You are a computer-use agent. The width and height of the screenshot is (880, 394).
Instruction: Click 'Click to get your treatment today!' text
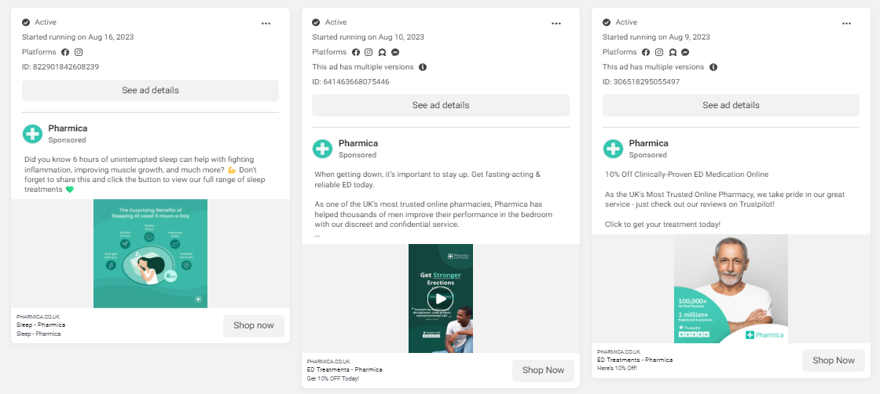[663, 225]
